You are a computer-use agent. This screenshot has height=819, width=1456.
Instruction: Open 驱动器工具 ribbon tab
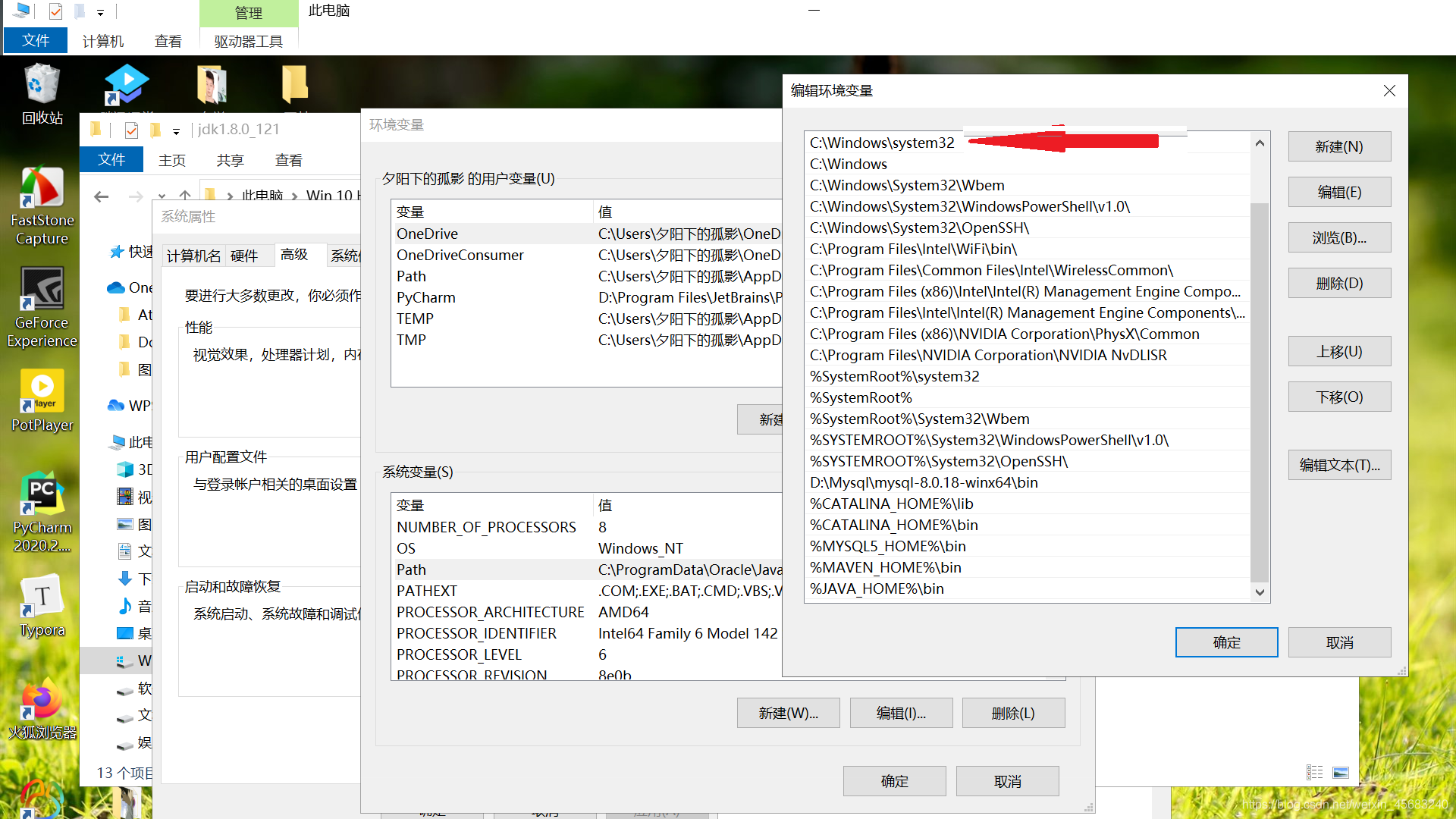(248, 41)
